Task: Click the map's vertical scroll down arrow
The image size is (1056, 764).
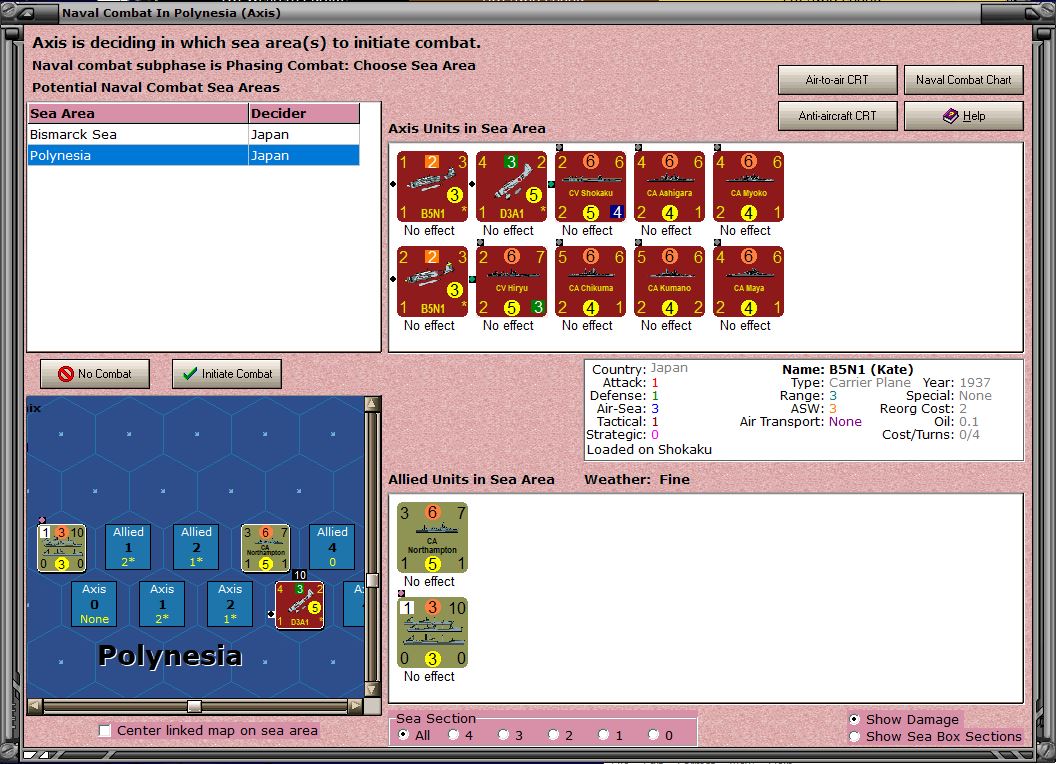Action: click(x=372, y=689)
